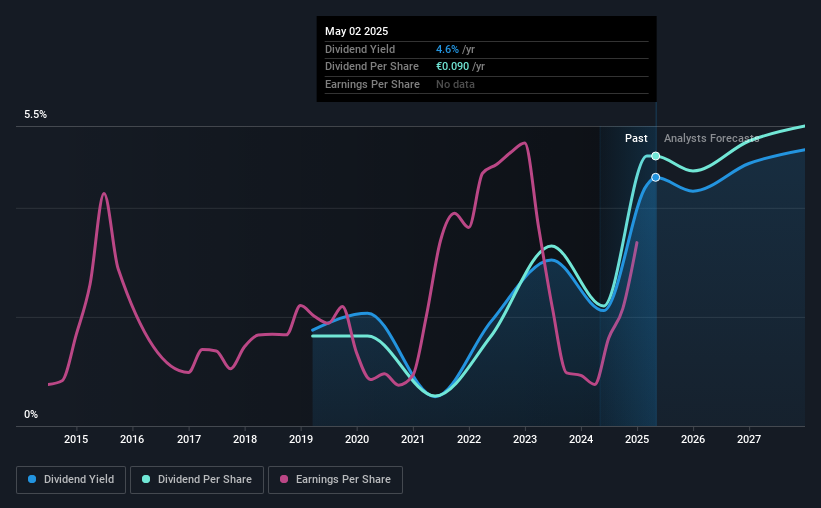
Task: Click the May 02 2025 tooltip date
Action: [x=357, y=31]
